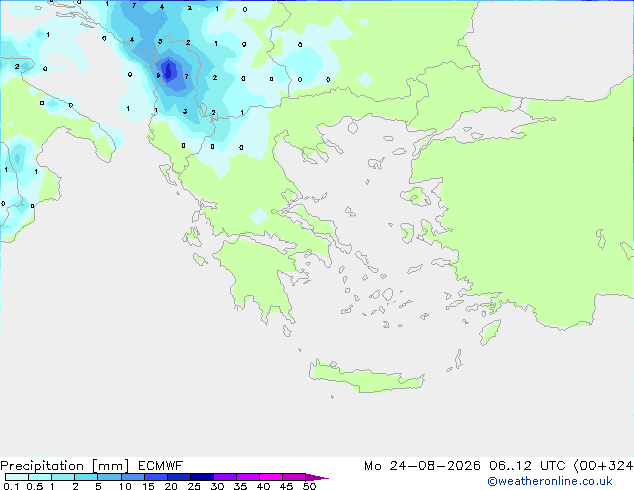634x490 pixels.
Task: Click the legend label '40'
Action: [263, 486]
